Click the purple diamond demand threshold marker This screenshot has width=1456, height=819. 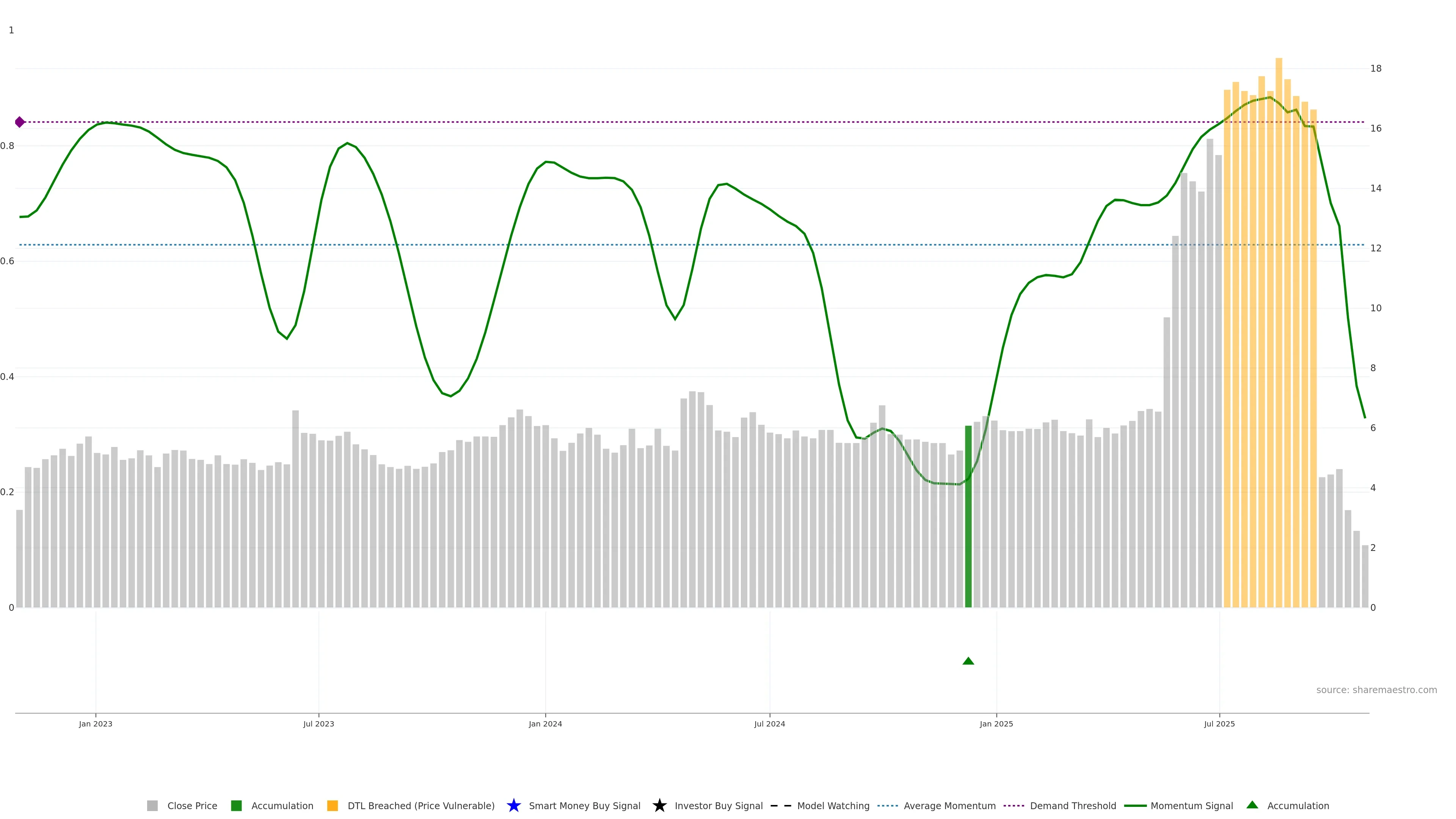(20, 122)
